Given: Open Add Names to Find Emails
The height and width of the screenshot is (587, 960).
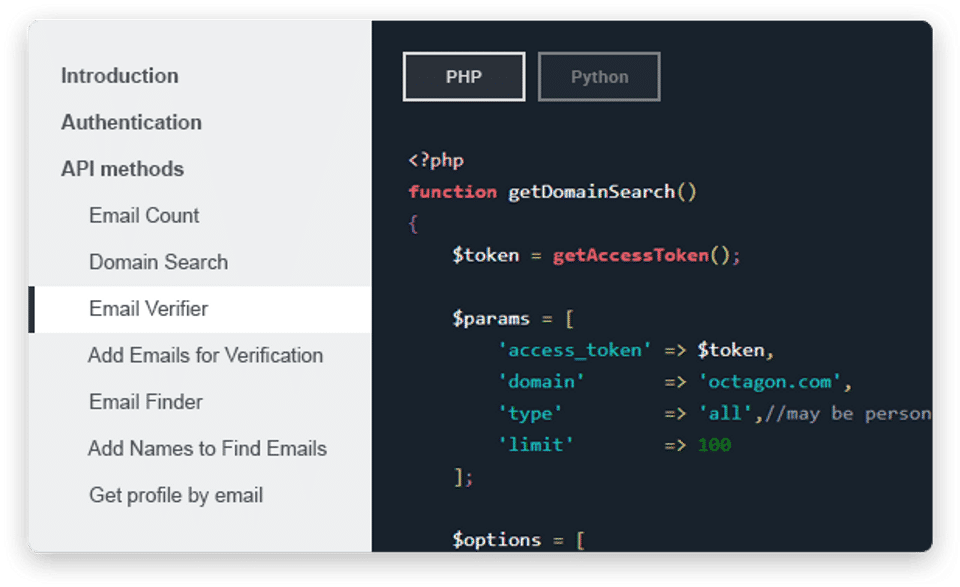Looking at the screenshot, I should click(207, 448).
